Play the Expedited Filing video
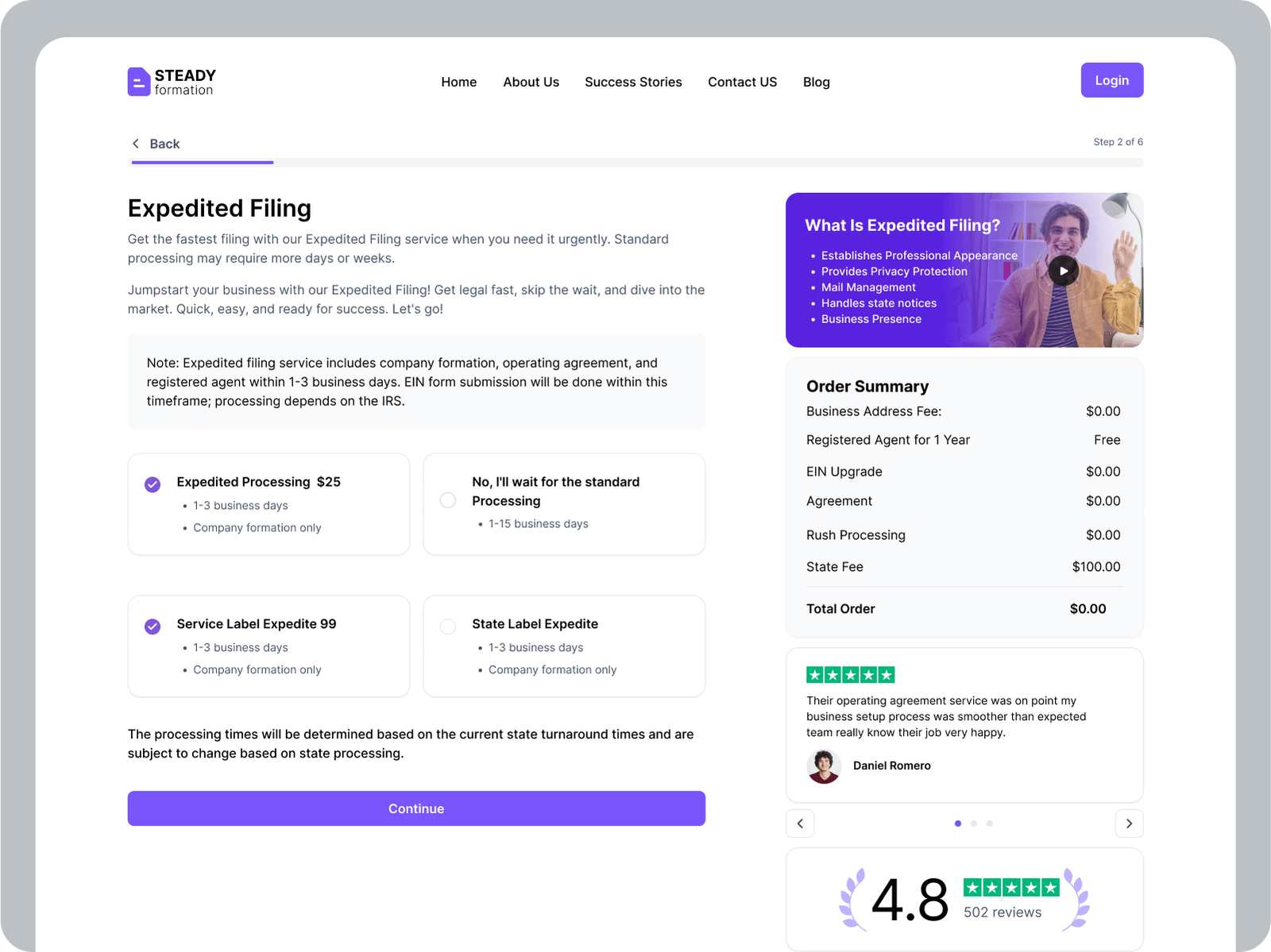 [x=1063, y=271]
